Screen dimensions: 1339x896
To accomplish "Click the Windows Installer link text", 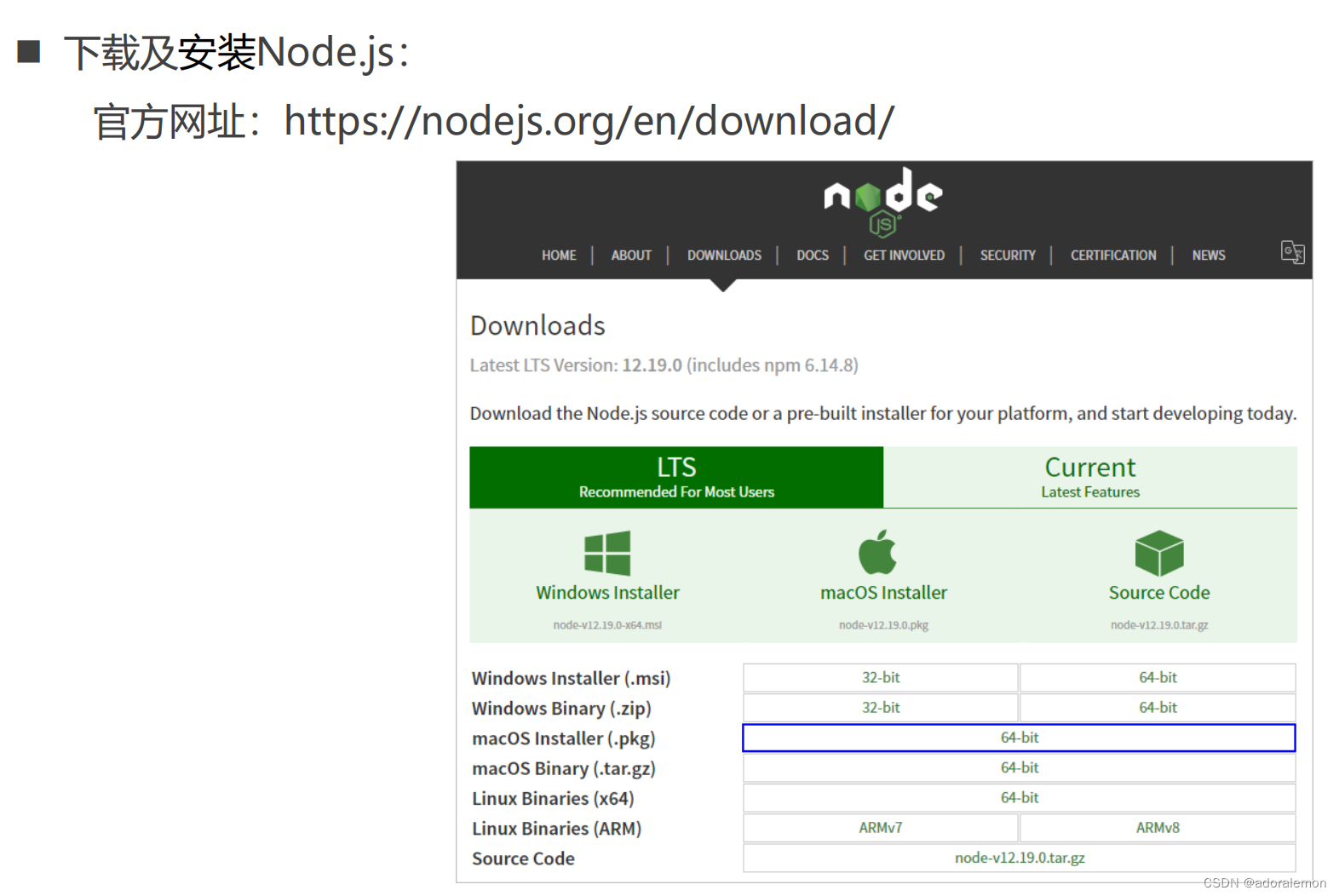I will point(607,593).
